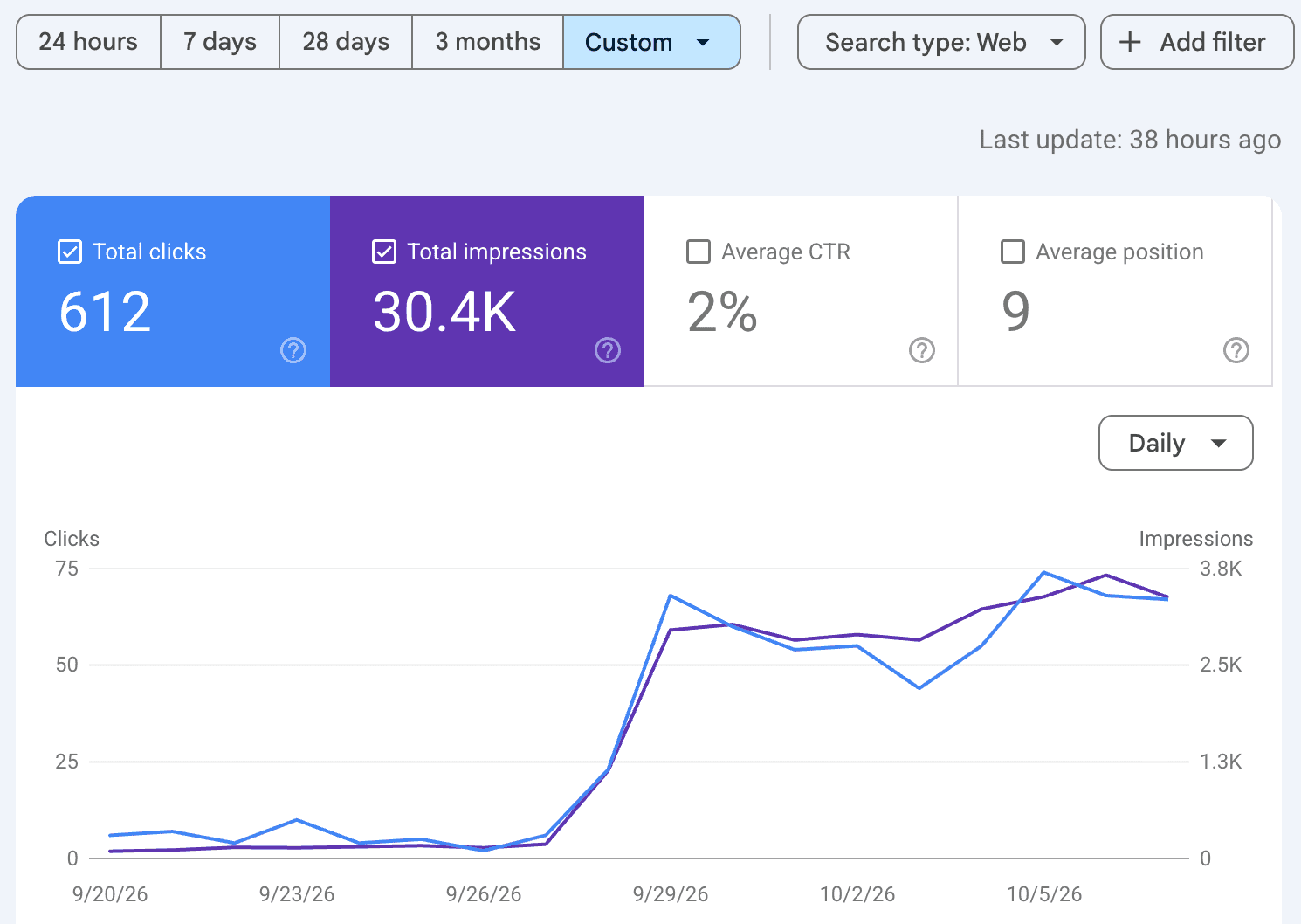Click the Impressions axis title

(1195, 539)
